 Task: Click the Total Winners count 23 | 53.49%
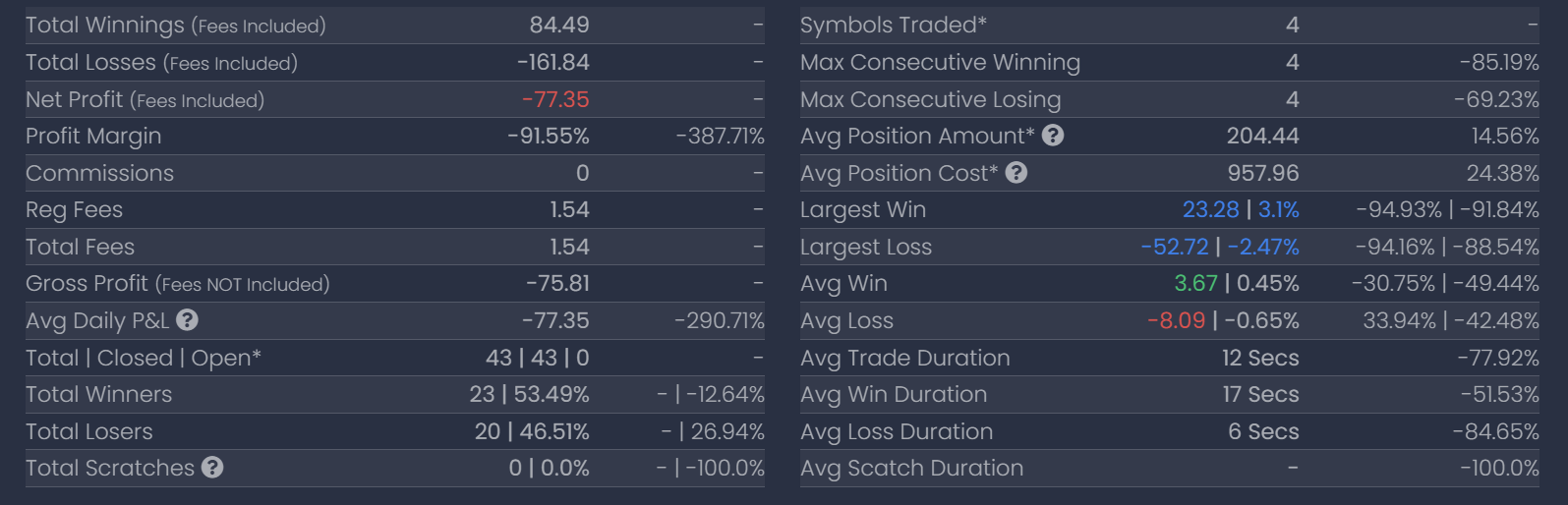click(x=529, y=394)
